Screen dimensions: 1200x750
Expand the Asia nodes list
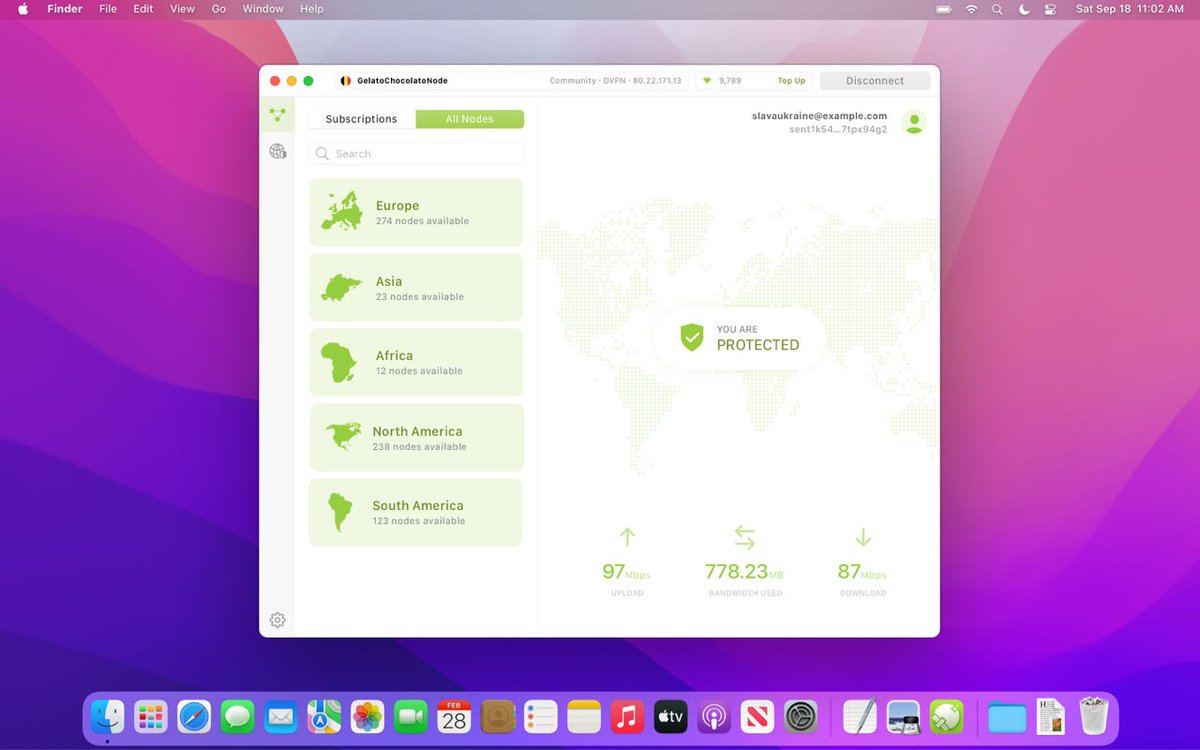(x=416, y=287)
